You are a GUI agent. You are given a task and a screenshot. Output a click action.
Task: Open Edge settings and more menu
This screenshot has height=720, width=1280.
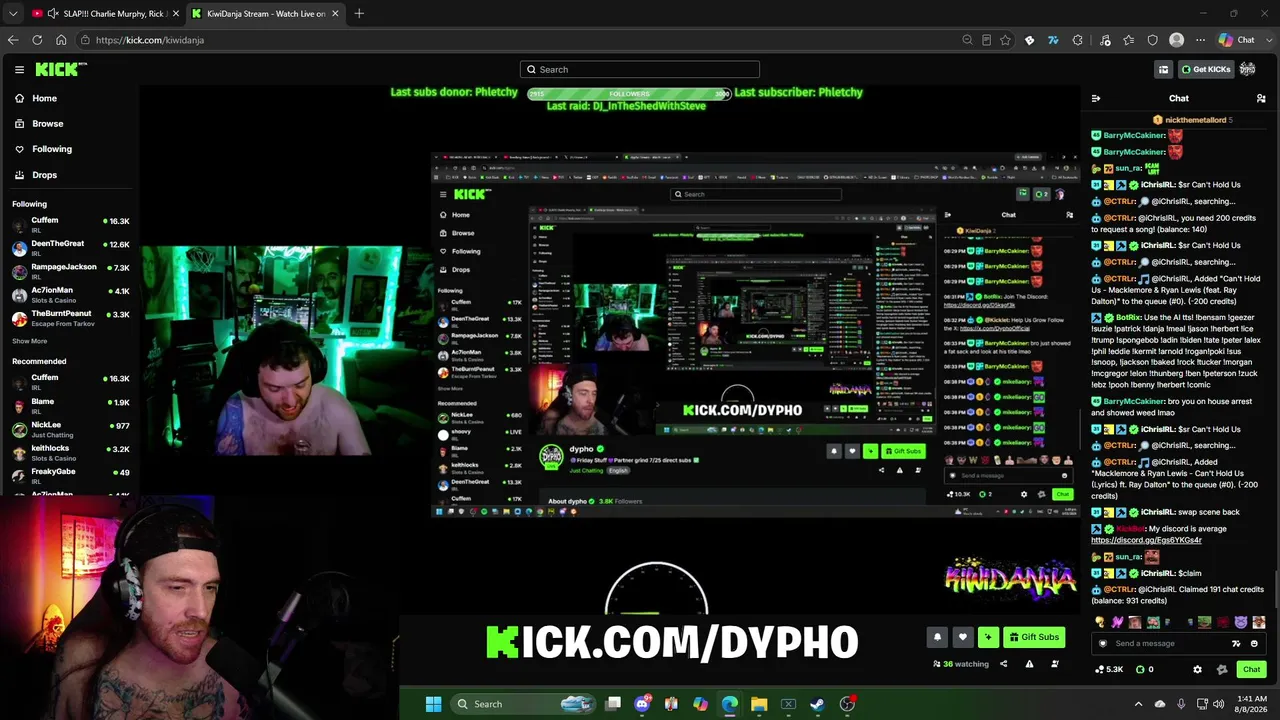point(1198,40)
